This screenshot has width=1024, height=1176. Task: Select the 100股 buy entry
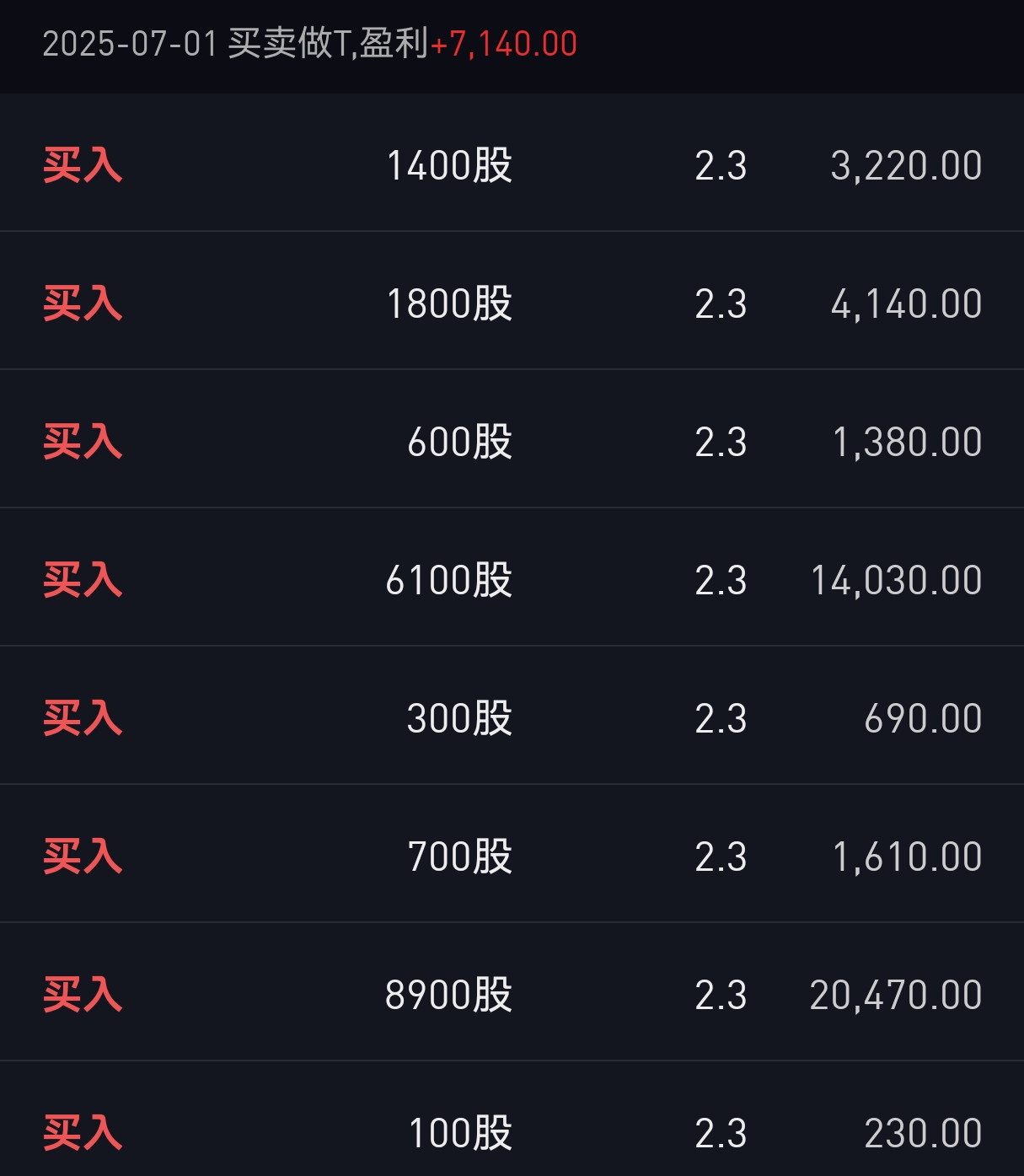(x=512, y=1120)
